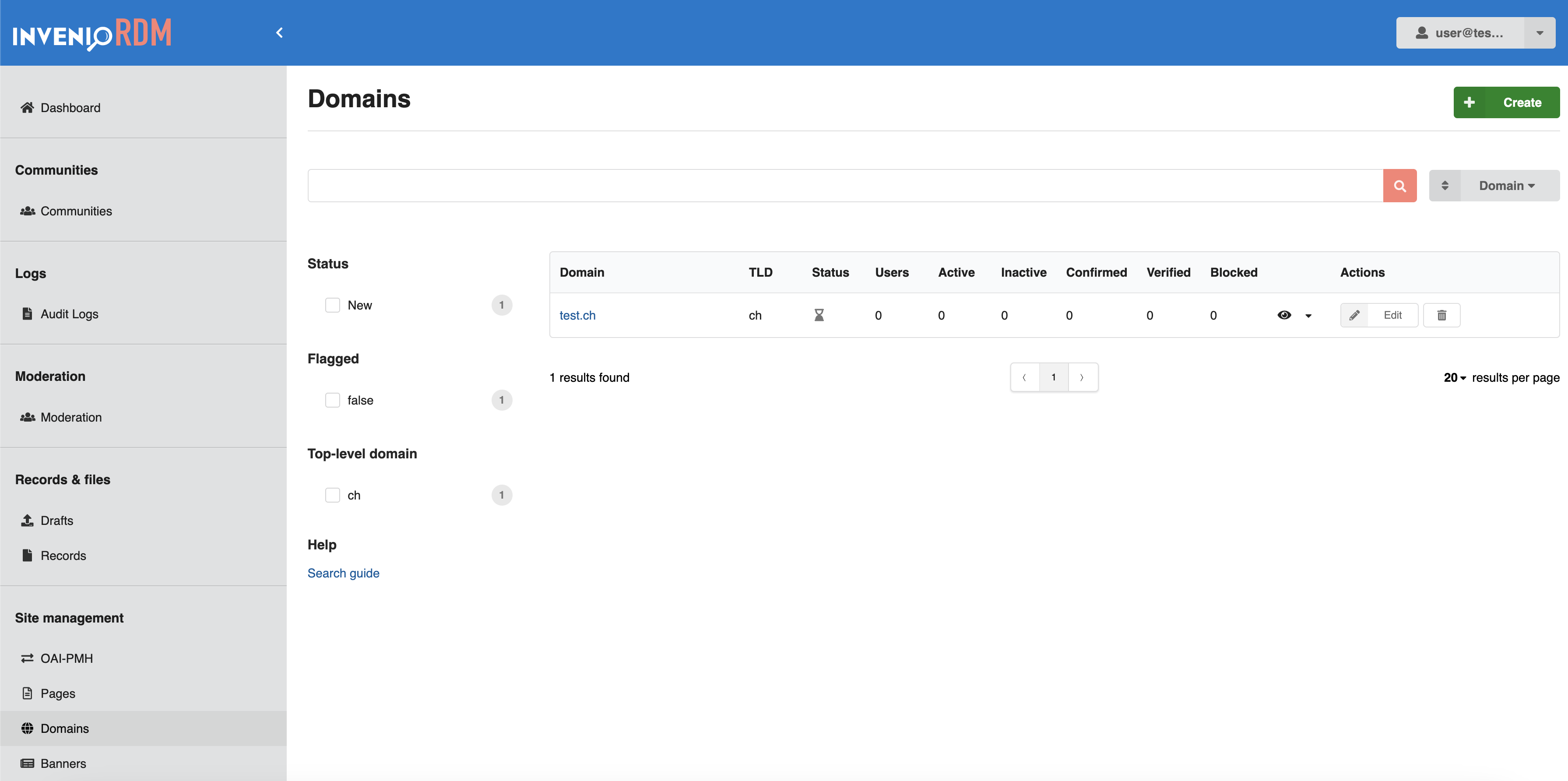Screen dimensions: 1568x781
Task: Open Moderation in the sidebar
Action: pyautogui.click(x=71, y=417)
